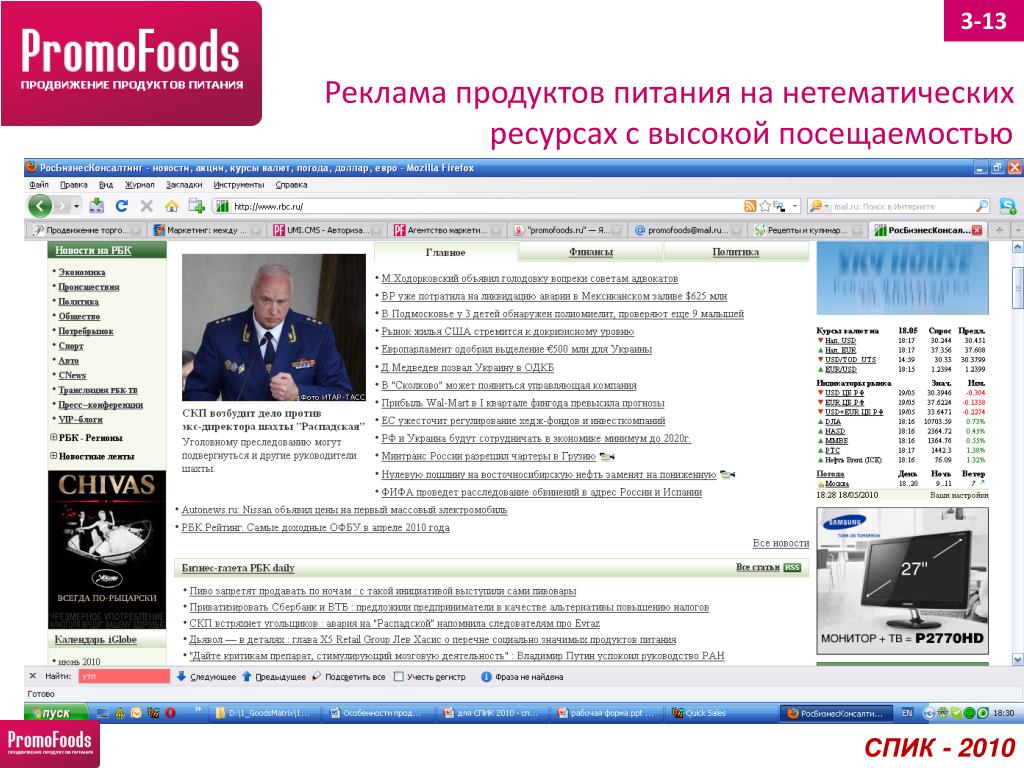
Task: Open the Спорт sidebar link
Action: (x=71, y=345)
